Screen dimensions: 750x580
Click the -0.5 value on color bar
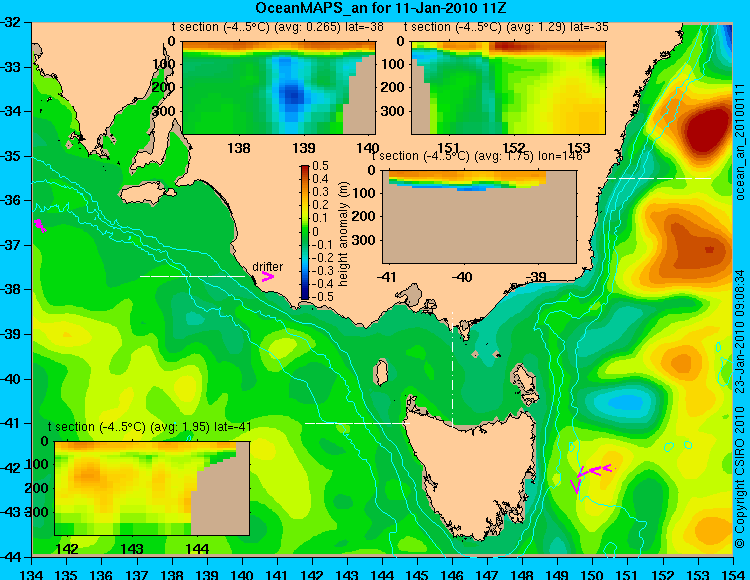coord(320,296)
